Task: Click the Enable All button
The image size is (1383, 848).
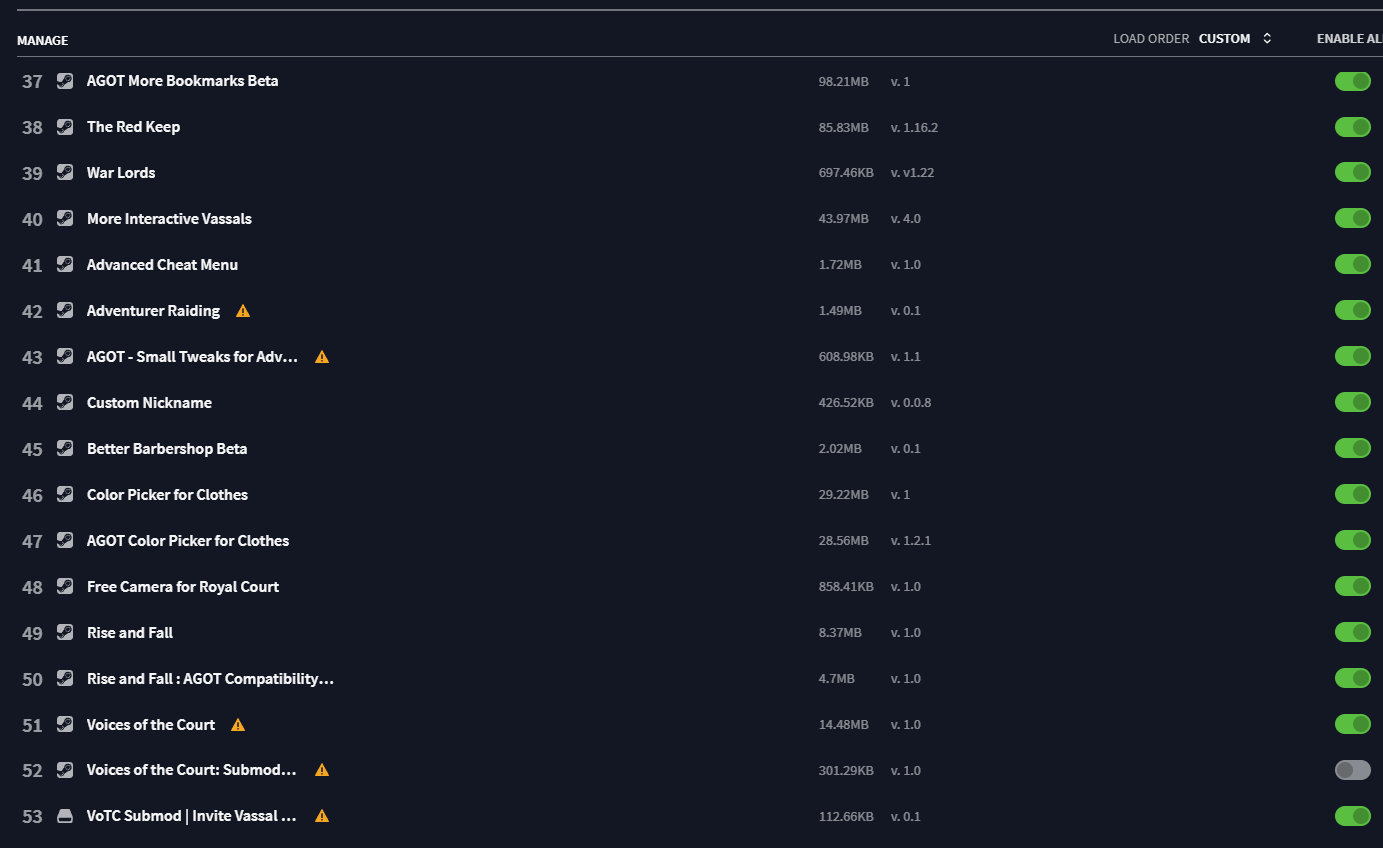Action: click(x=1350, y=39)
